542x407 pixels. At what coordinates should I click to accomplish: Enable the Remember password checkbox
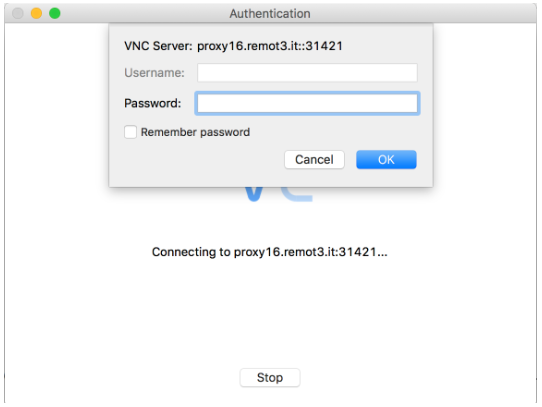coord(130,132)
